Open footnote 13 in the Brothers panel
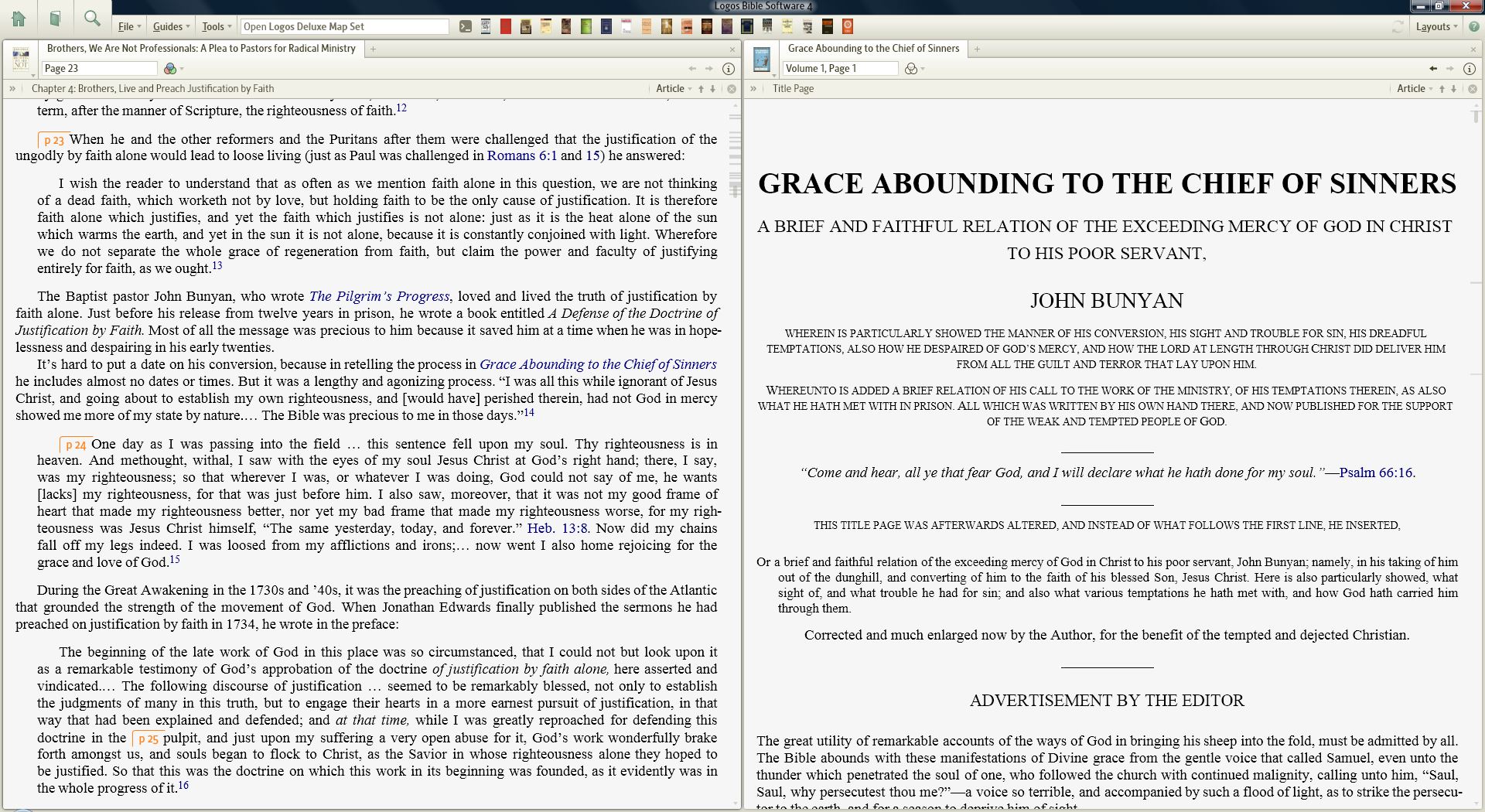This screenshot has height=812, width=1485. [x=217, y=265]
